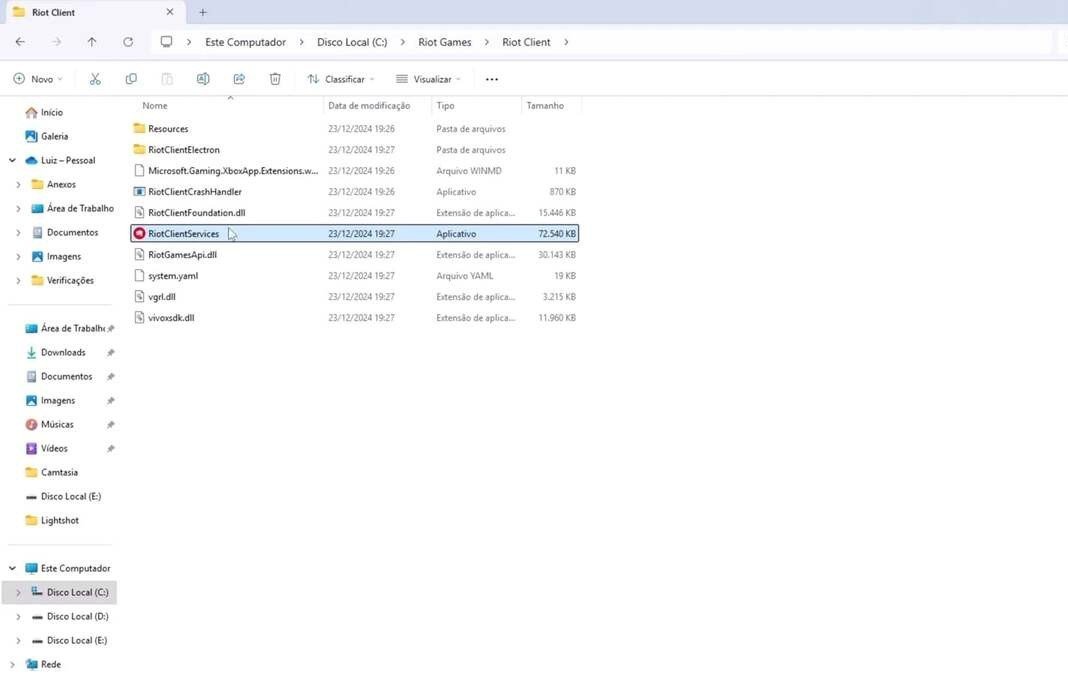
Task: Expand breadcrumb chevron after Riot Client
Action: (566, 42)
